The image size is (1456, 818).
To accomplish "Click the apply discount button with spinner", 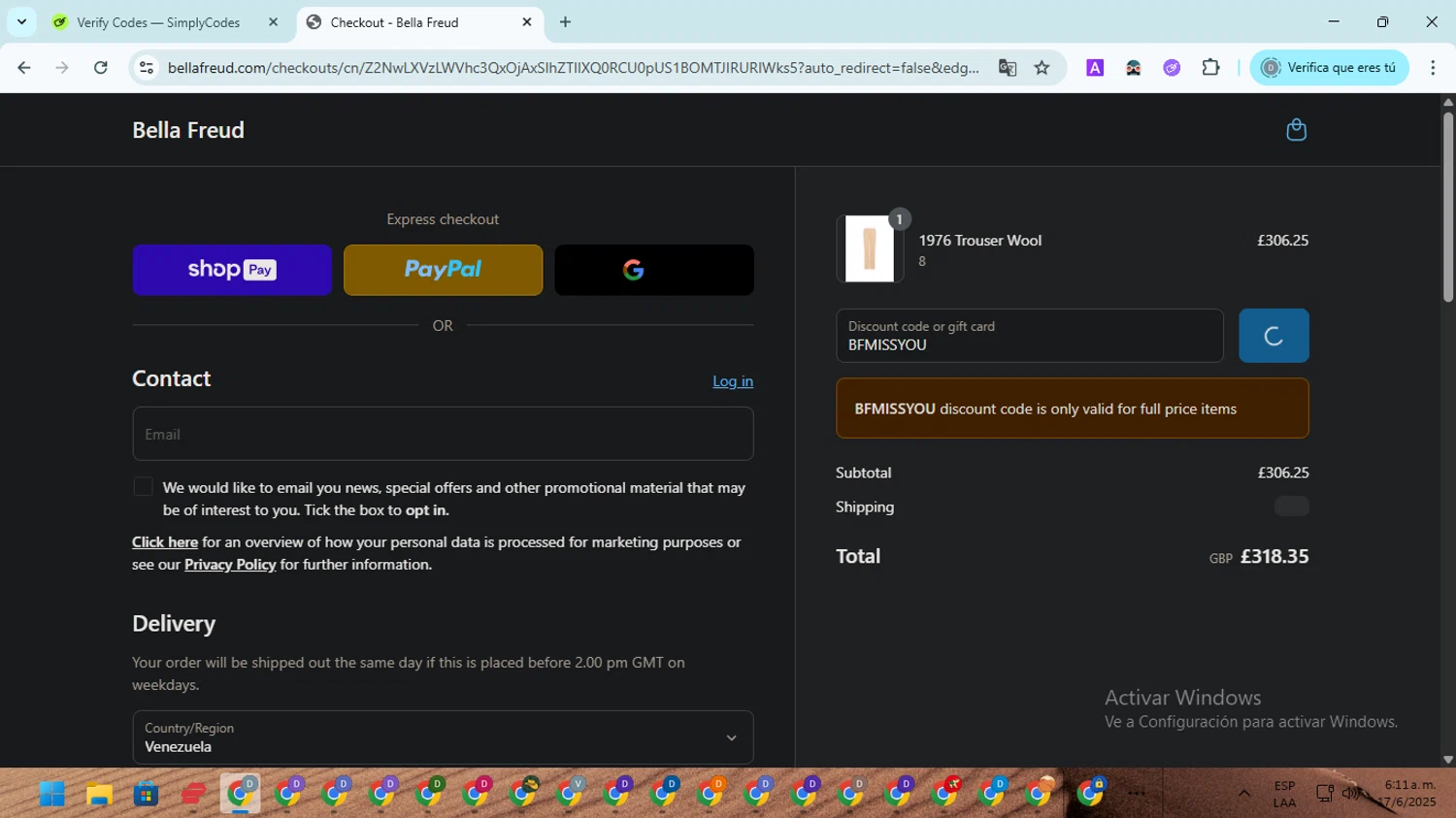I will pyautogui.click(x=1274, y=336).
